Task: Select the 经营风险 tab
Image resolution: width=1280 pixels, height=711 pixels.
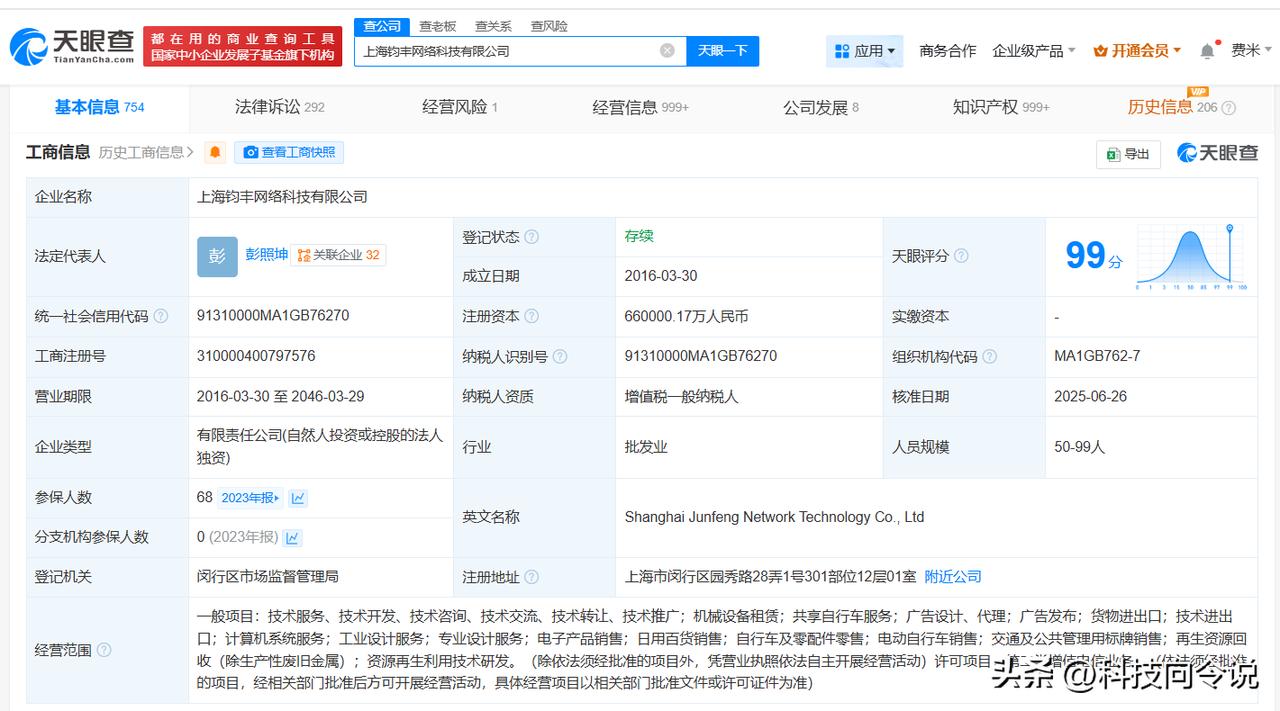Action: (x=460, y=107)
